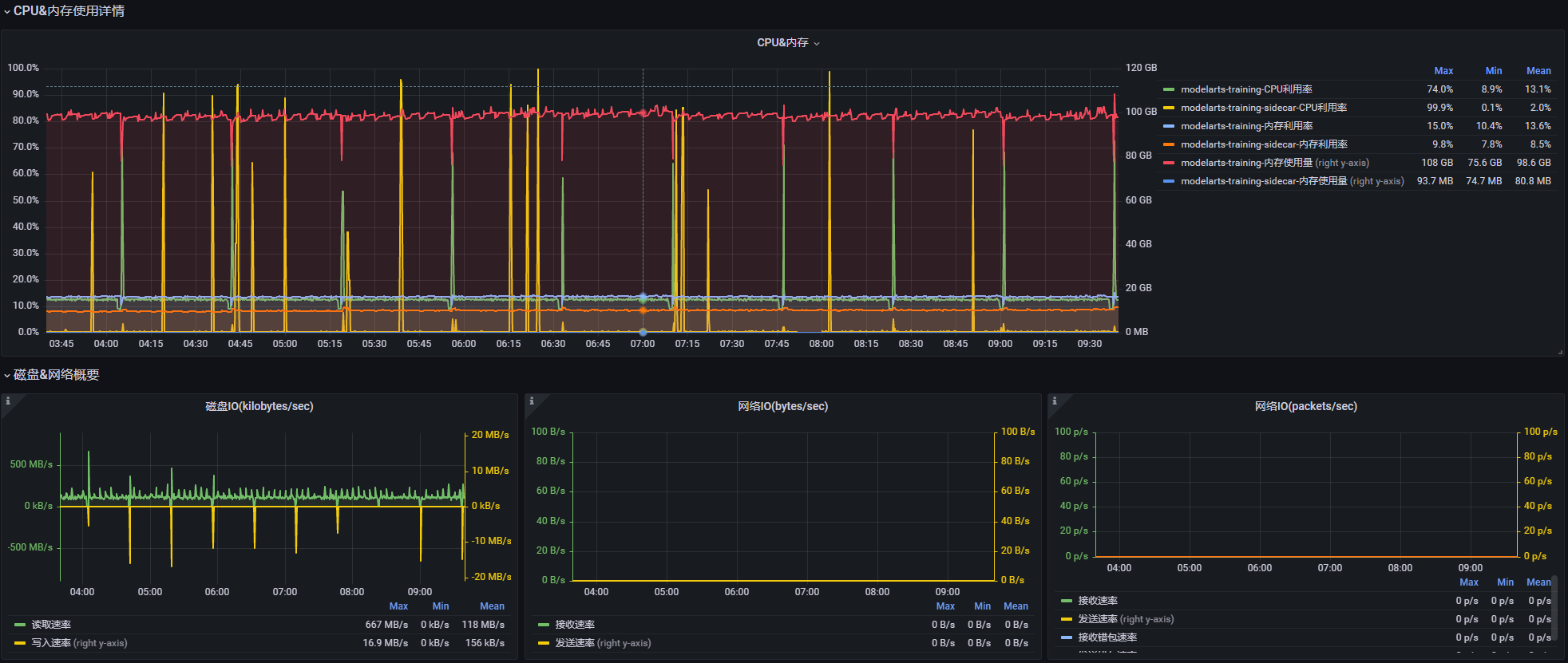
Task: Sort 网络IO(bytes/sec) legend by Min
Action: (x=982, y=606)
